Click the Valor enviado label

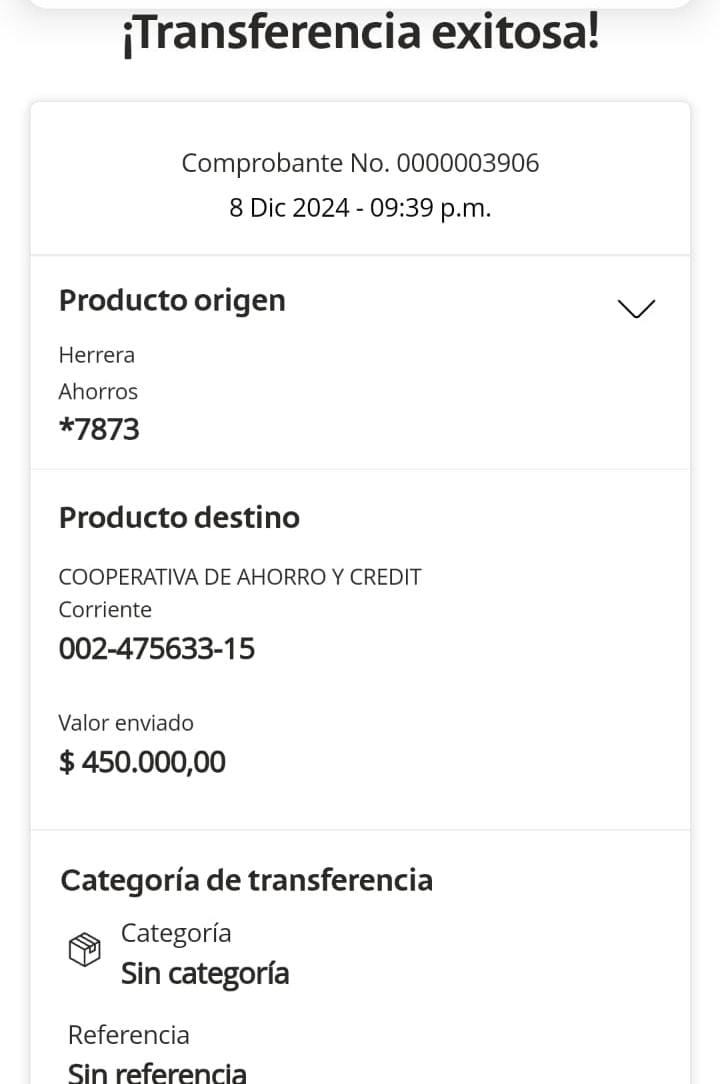tap(126, 723)
